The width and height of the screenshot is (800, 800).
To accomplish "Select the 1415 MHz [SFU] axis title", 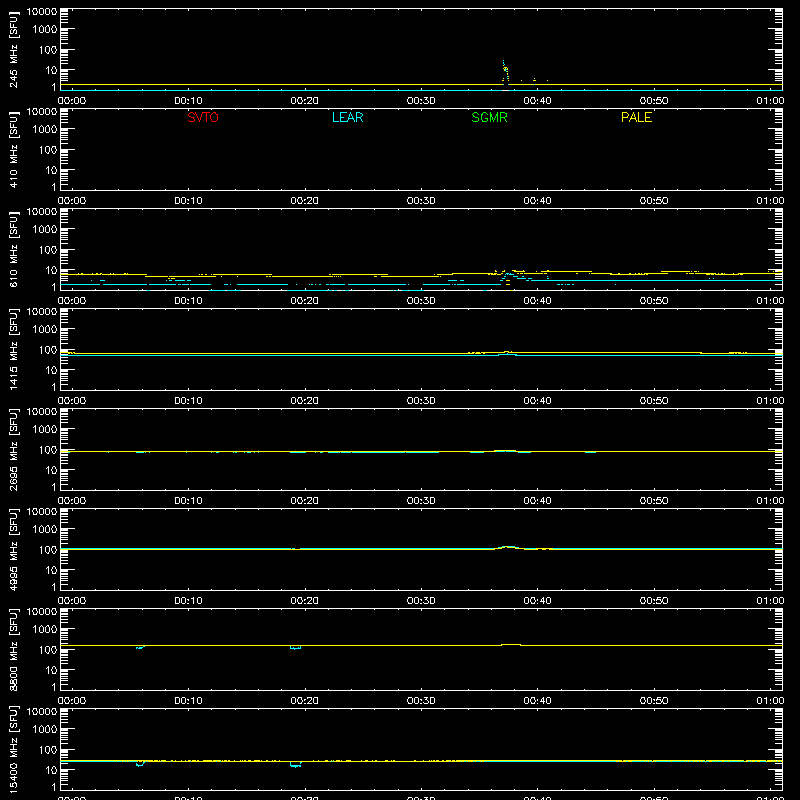I will (x=13, y=349).
